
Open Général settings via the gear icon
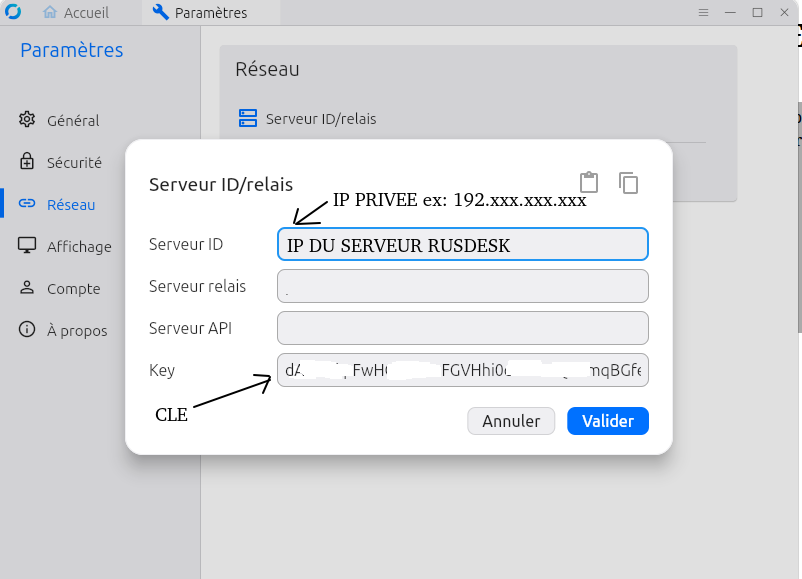point(28,120)
